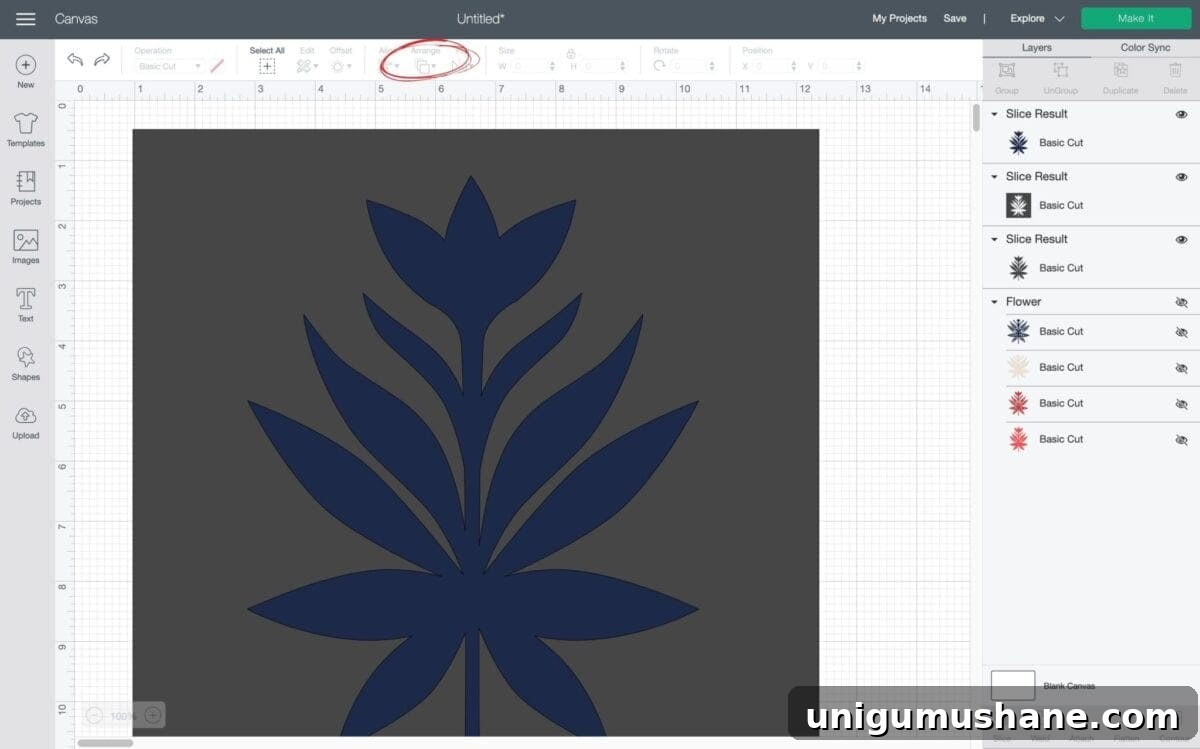Show the hidden cream flower layer
This screenshot has height=749, width=1200.
tap(1181, 368)
